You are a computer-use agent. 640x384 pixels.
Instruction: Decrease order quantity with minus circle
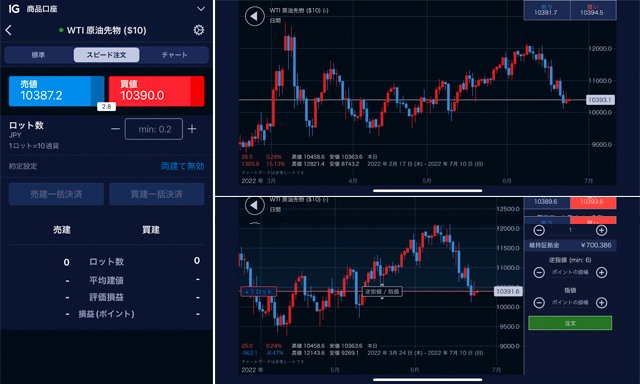pos(539,230)
